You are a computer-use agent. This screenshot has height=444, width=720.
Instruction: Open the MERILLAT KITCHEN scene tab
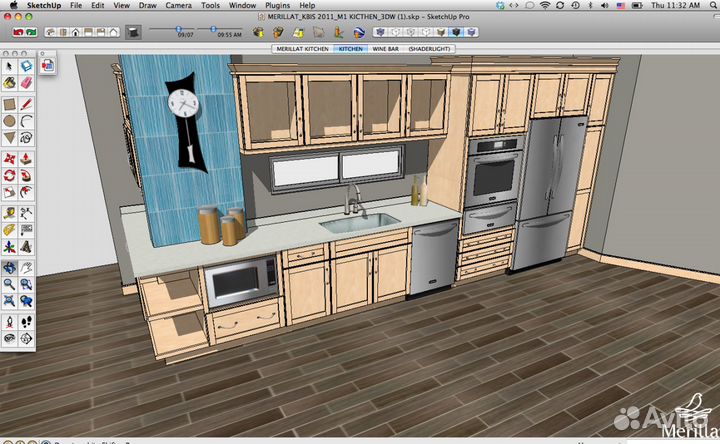coord(303,48)
